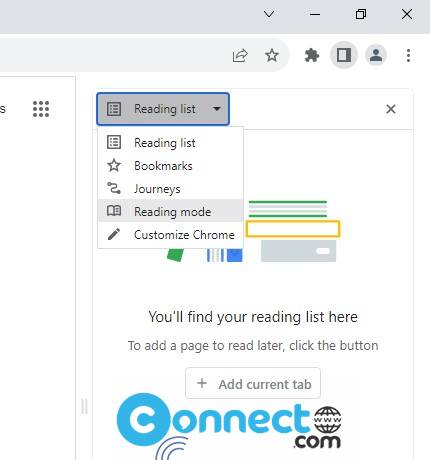Click the open book Reading mode icon
The width and height of the screenshot is (430, 460).
click(x=114, y=211)
